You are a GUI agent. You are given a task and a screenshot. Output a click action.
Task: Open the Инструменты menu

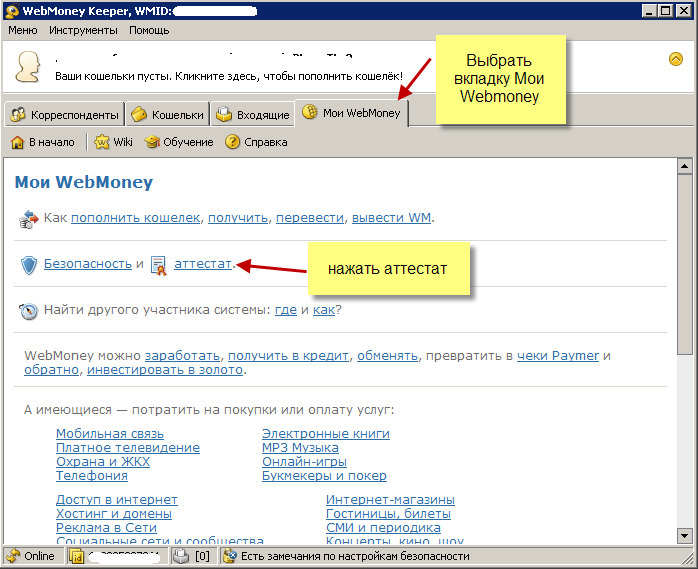pos(83,30)
